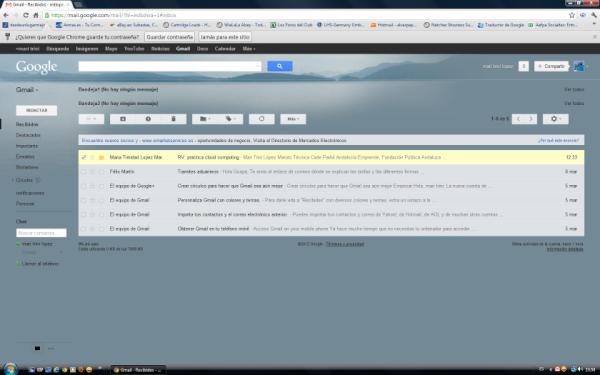This screenshot has height=375, width=600.
Task: Delete selected mail with the trash icon
Action: (173, 119)
